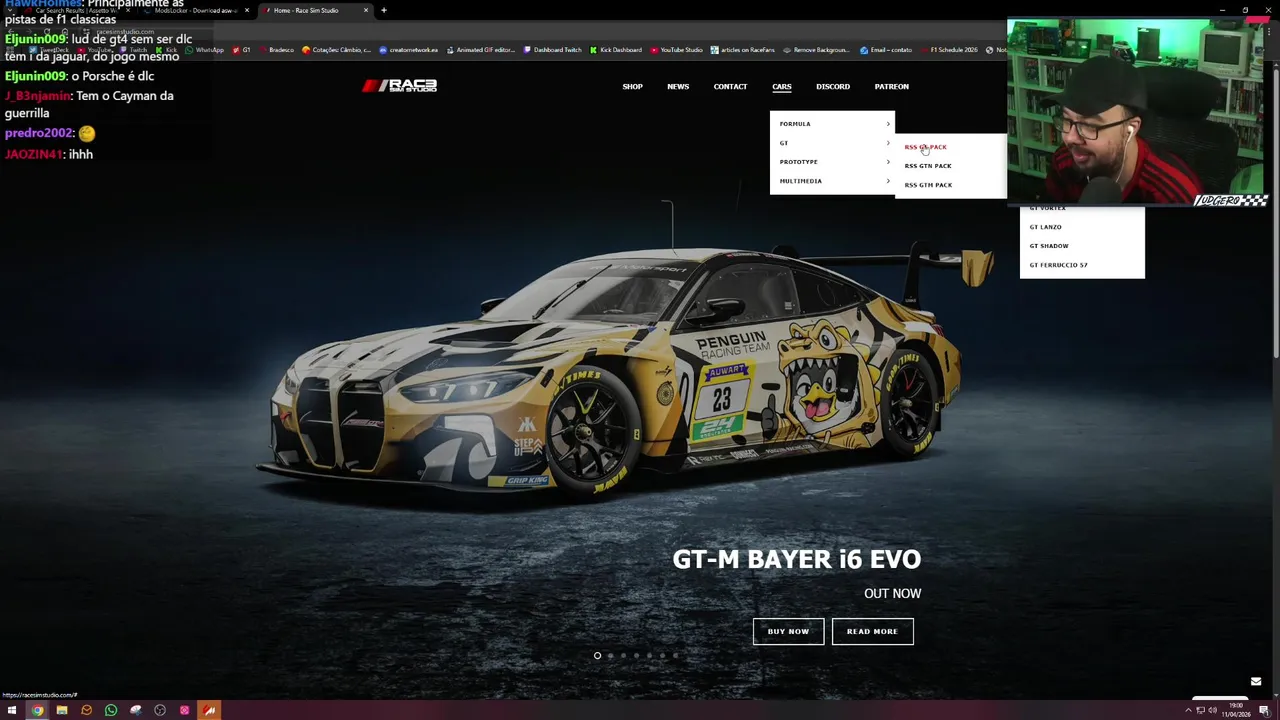Screen dimensions: 1280x720
Task: Expand the GT submenu arrow
Action: point(888,143)
